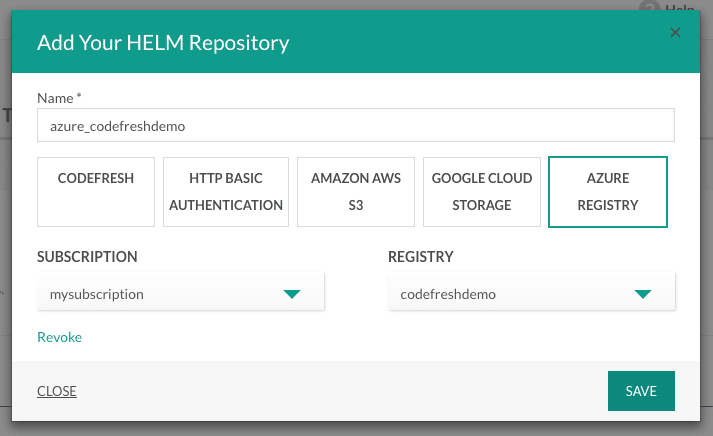Select HTTP BASIC AUTHENTICATION option
The width and height of the screenshot is (713, 436).
226,192
